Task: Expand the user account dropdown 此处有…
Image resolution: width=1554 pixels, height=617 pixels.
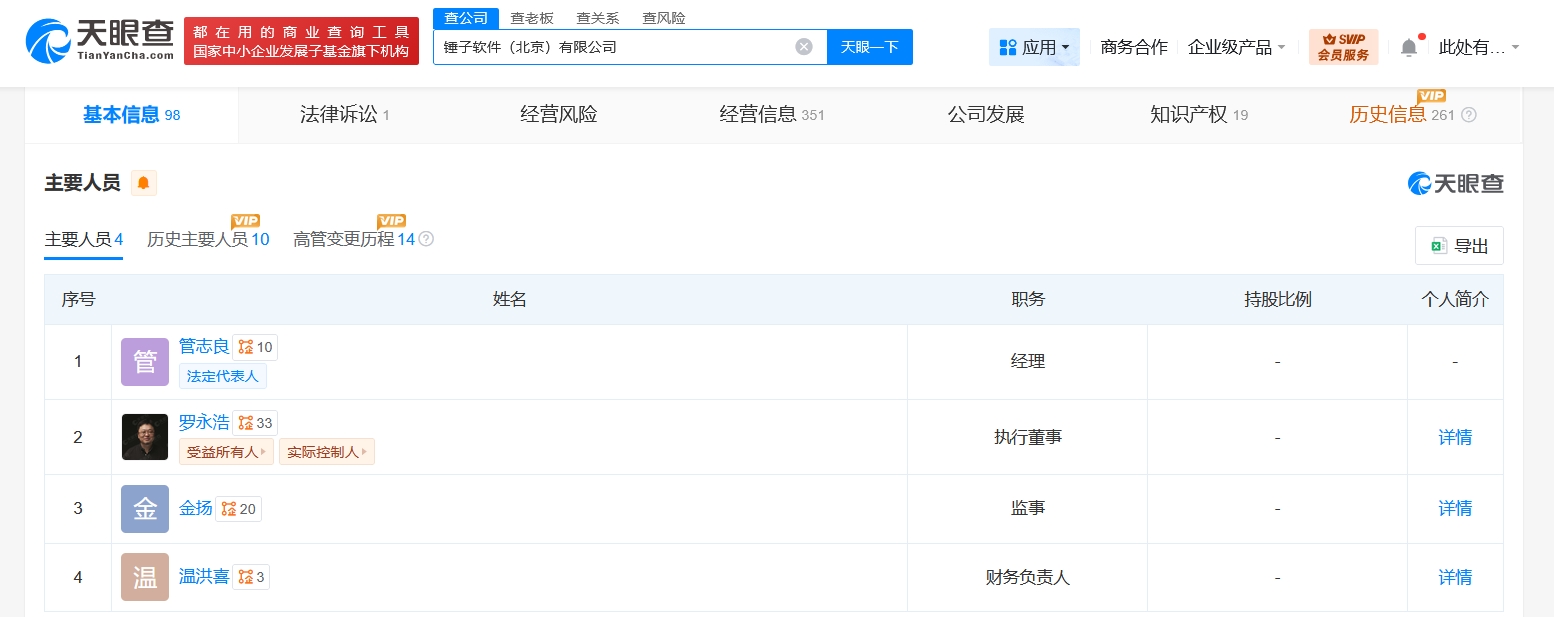Action: [1478, 47]
